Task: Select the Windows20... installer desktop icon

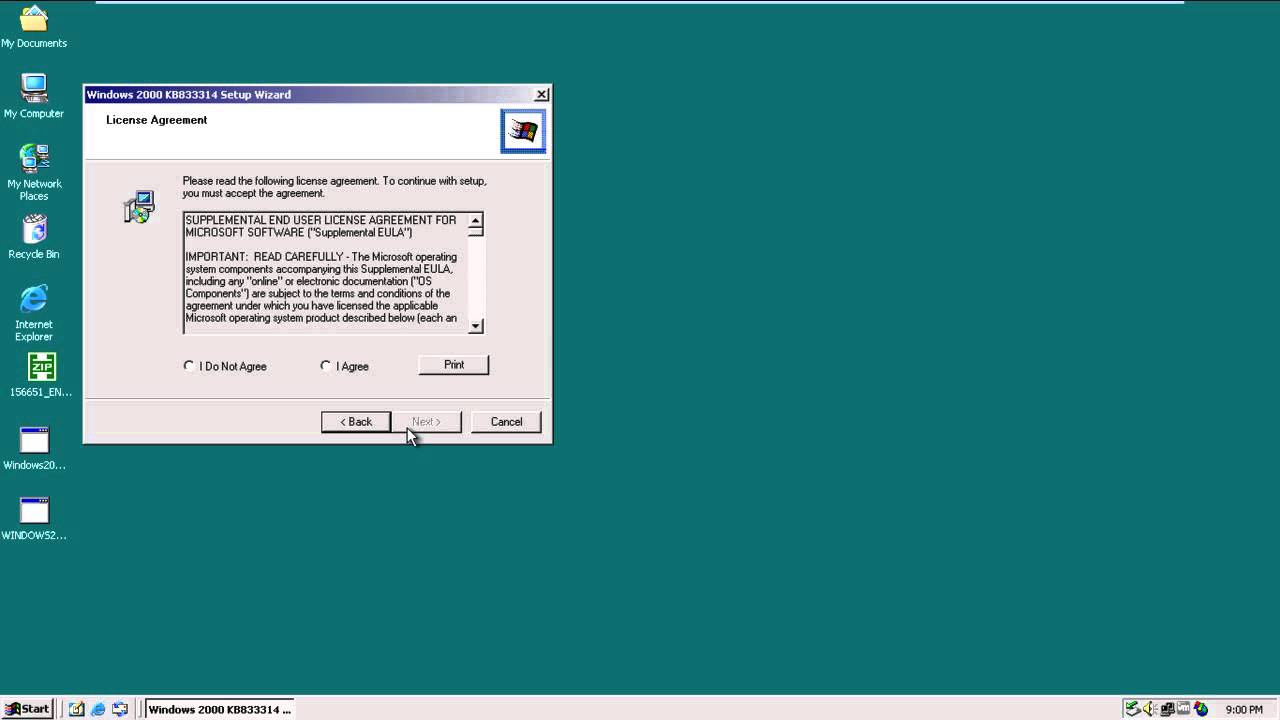Action: tap(34, 449)
